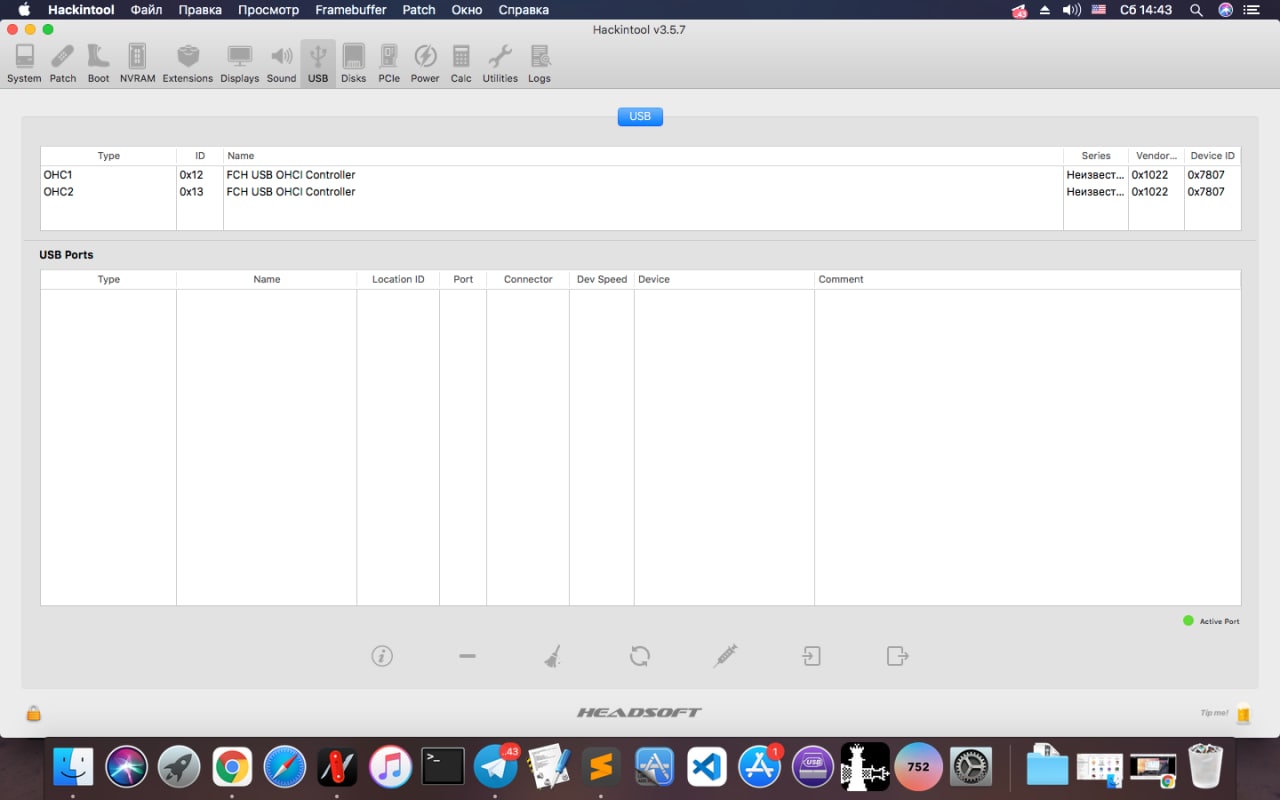The image size is (1280, 800).
Task: Open the Disks toolbar section
Action: [x=353, y=63]
